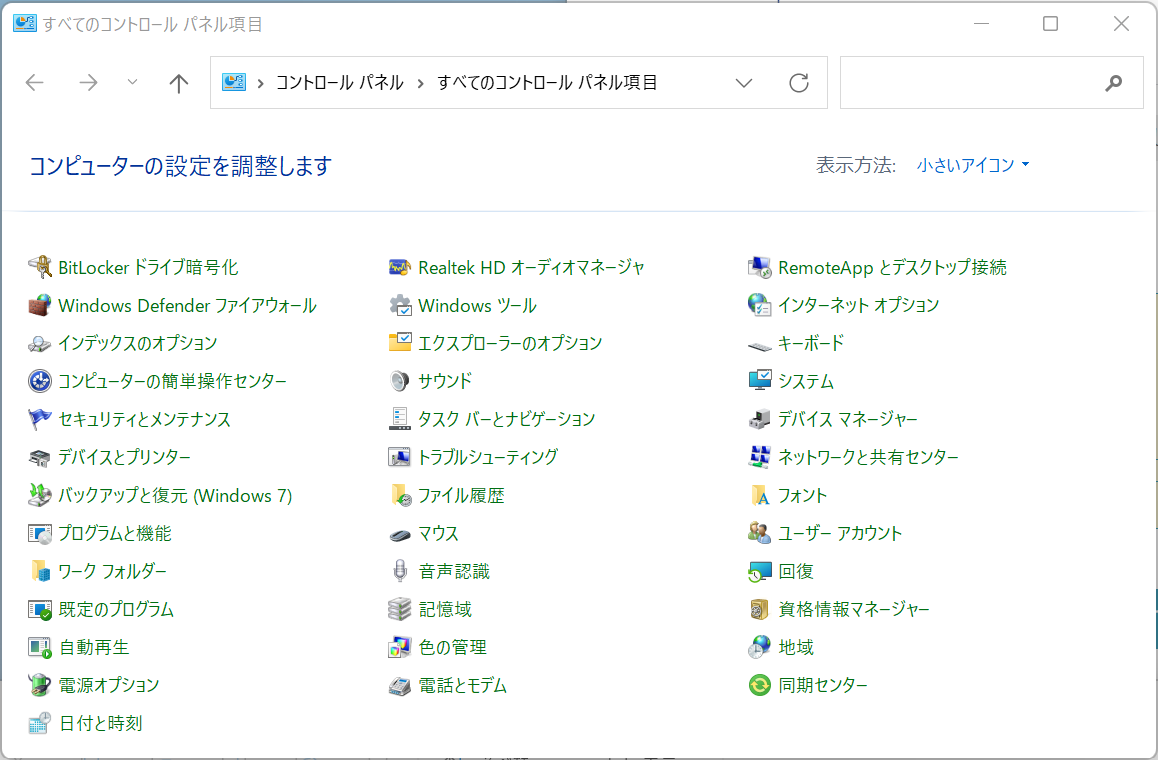The image size is (1158, 760).
Task: Click the Realtek HD オーディオマネージャ icon
Action: (400, 267)
